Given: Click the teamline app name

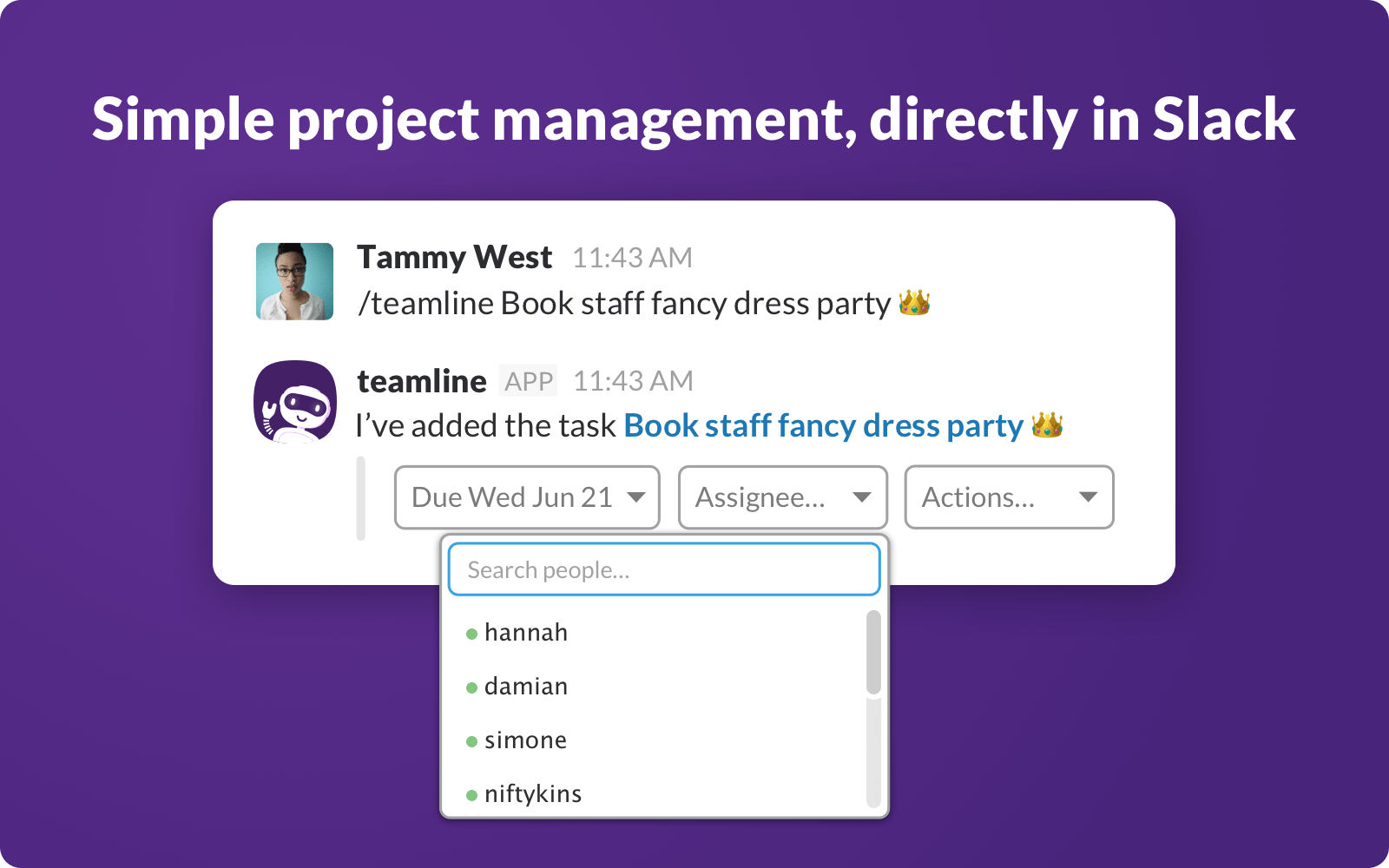Looking at the screenshot, I should (x=422, y=381).
